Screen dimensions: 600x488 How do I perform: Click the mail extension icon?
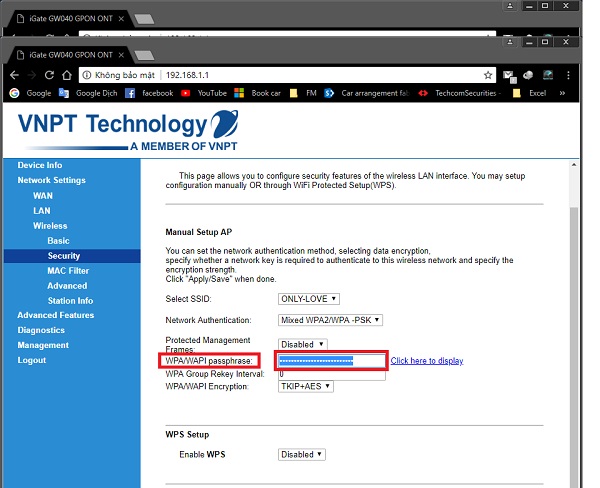(509, 76)
